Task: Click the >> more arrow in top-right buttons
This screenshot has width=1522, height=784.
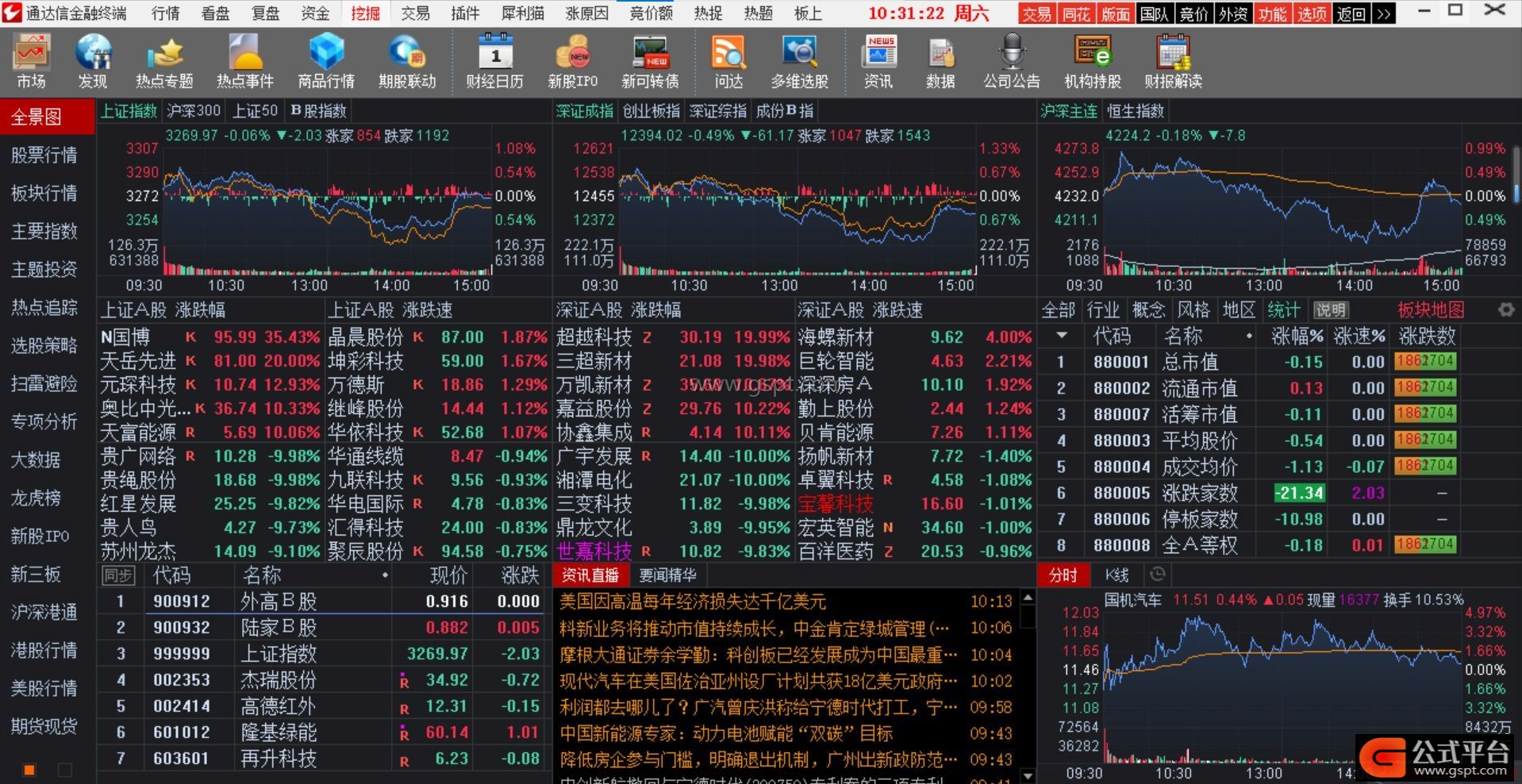Action: click(1384, 13)
